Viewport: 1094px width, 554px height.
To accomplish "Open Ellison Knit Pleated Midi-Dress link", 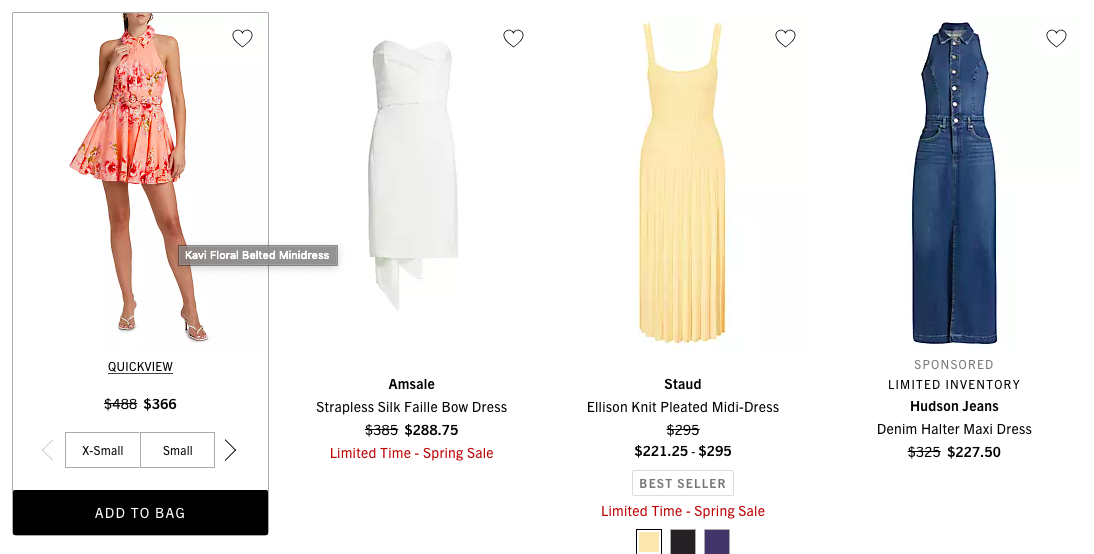I will (x=683, y=407).
